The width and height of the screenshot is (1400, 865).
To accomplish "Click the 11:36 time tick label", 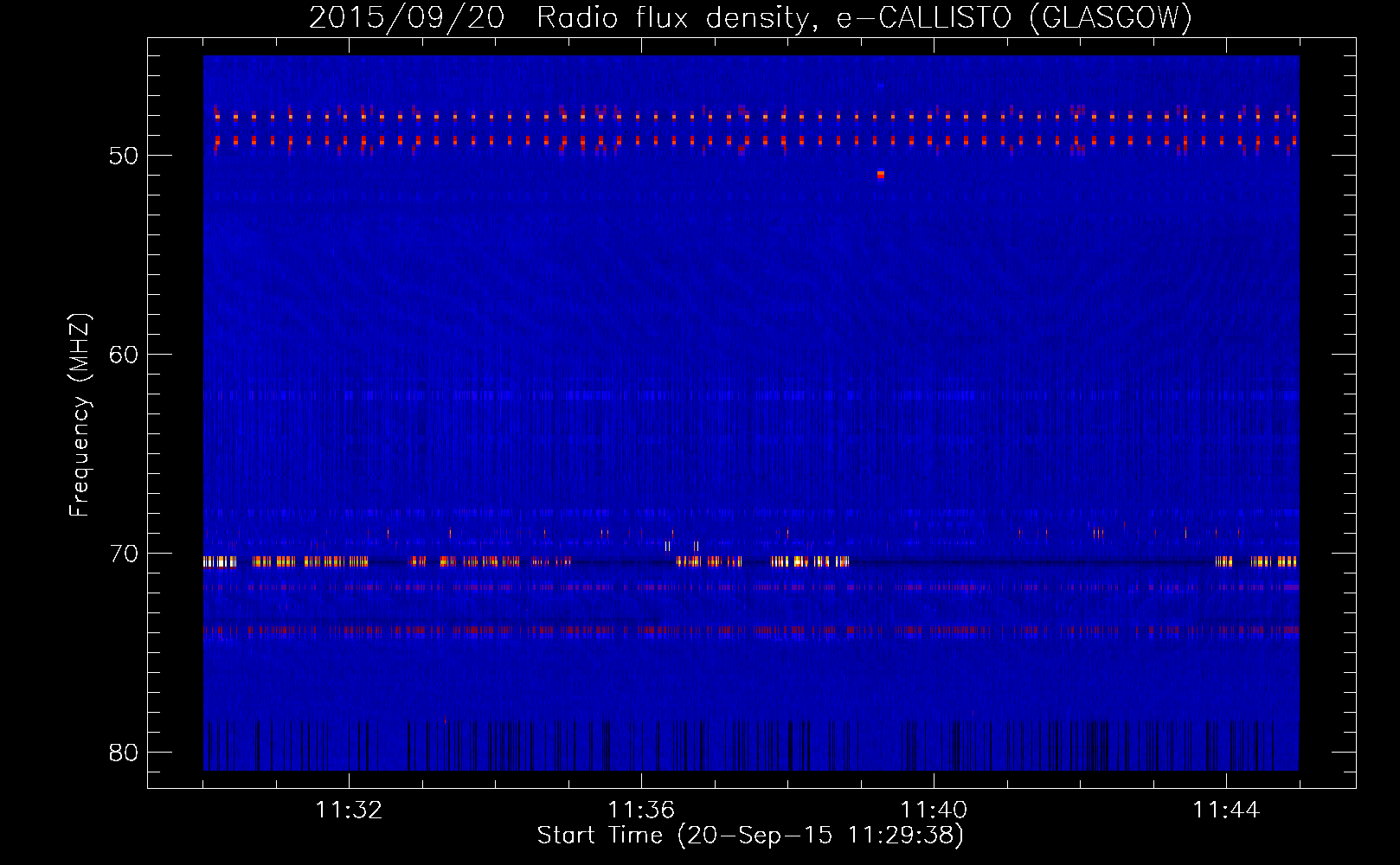I will (x=641, y=811).
